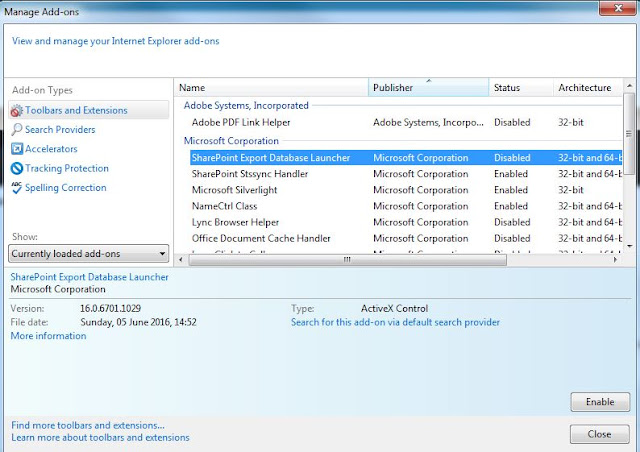This screenshot has height=452, width=640.
Task: Select Toolbars and Extensions add-on type
Action: click(89, 110)
